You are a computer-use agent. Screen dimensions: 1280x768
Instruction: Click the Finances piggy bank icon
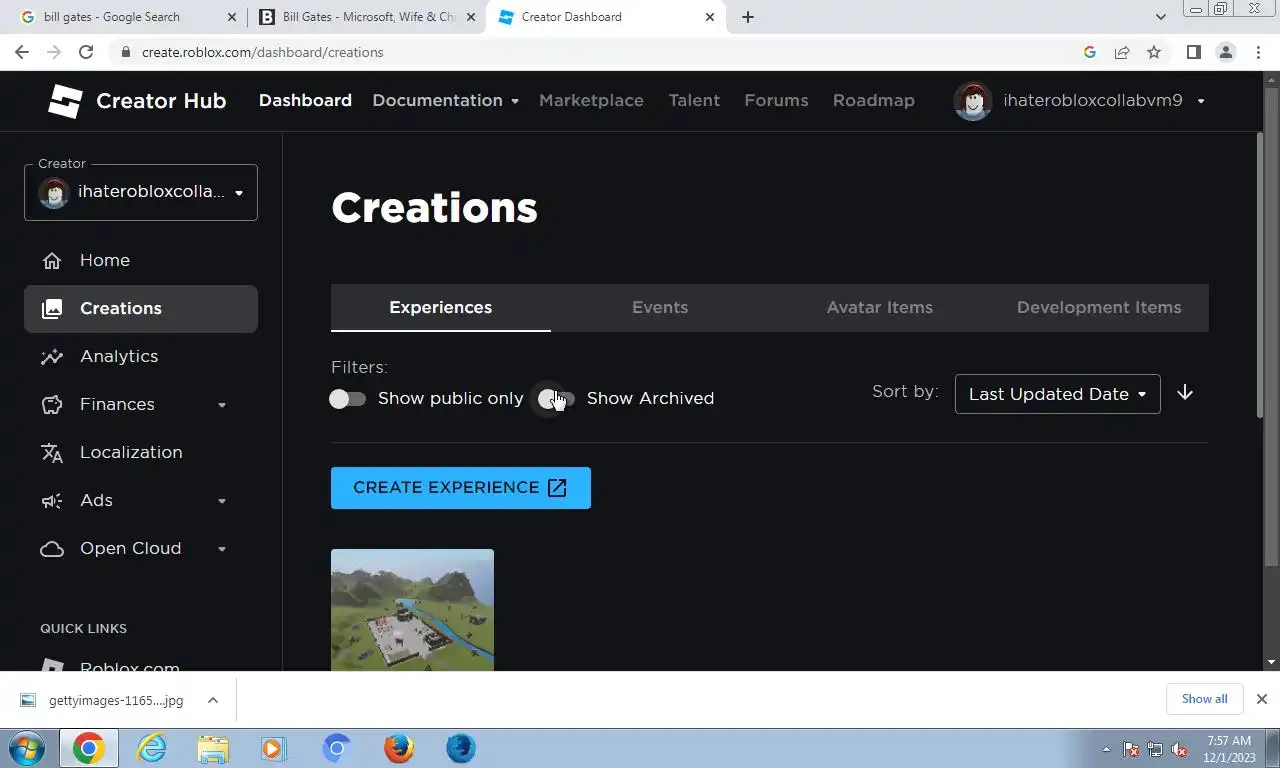click(52, 405)
